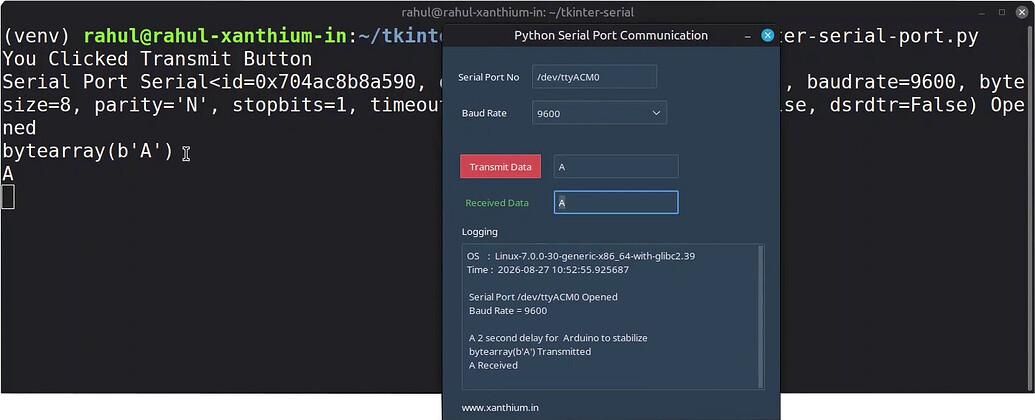Close the Python Serial Port Communication window
Image resolution: width=1035 pixels, height=420 pixels.
point(767,36)
